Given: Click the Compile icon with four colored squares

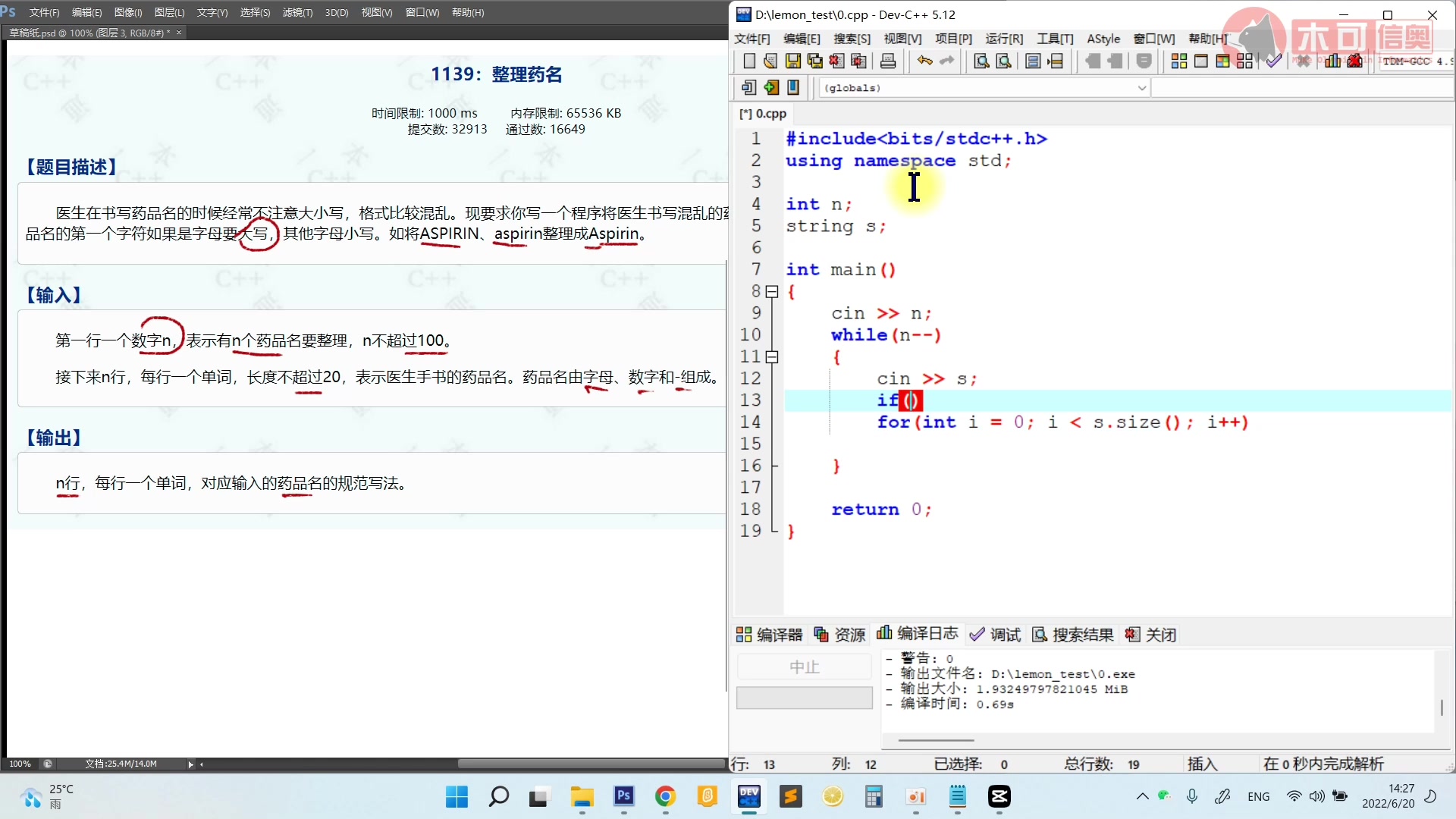Looking at the screenshot, I should [x=1179, y=61].
